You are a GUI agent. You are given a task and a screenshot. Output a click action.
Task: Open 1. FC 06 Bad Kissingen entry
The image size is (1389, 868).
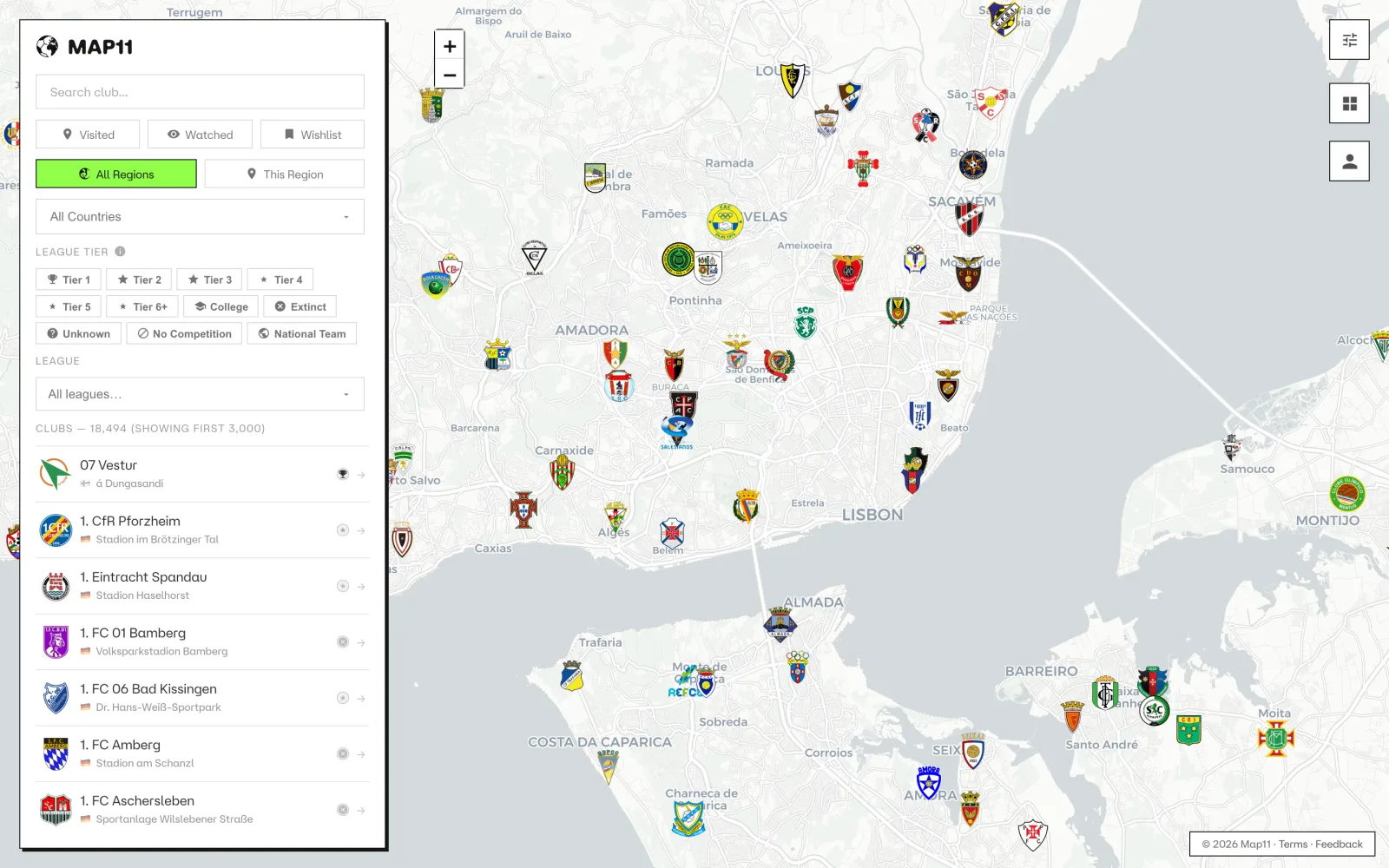(202, 698)
